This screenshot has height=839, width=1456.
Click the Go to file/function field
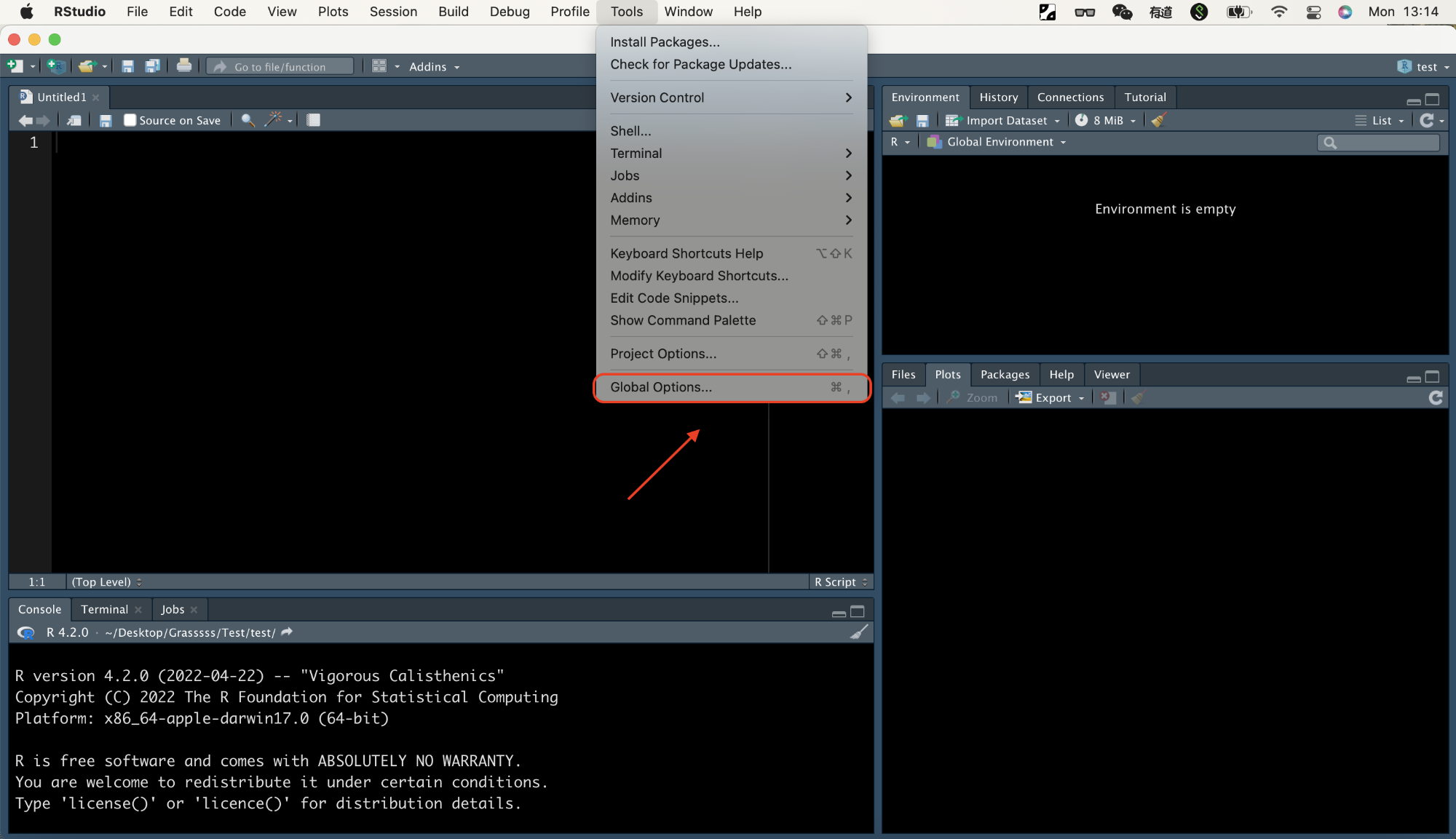[x=280, y=66]
